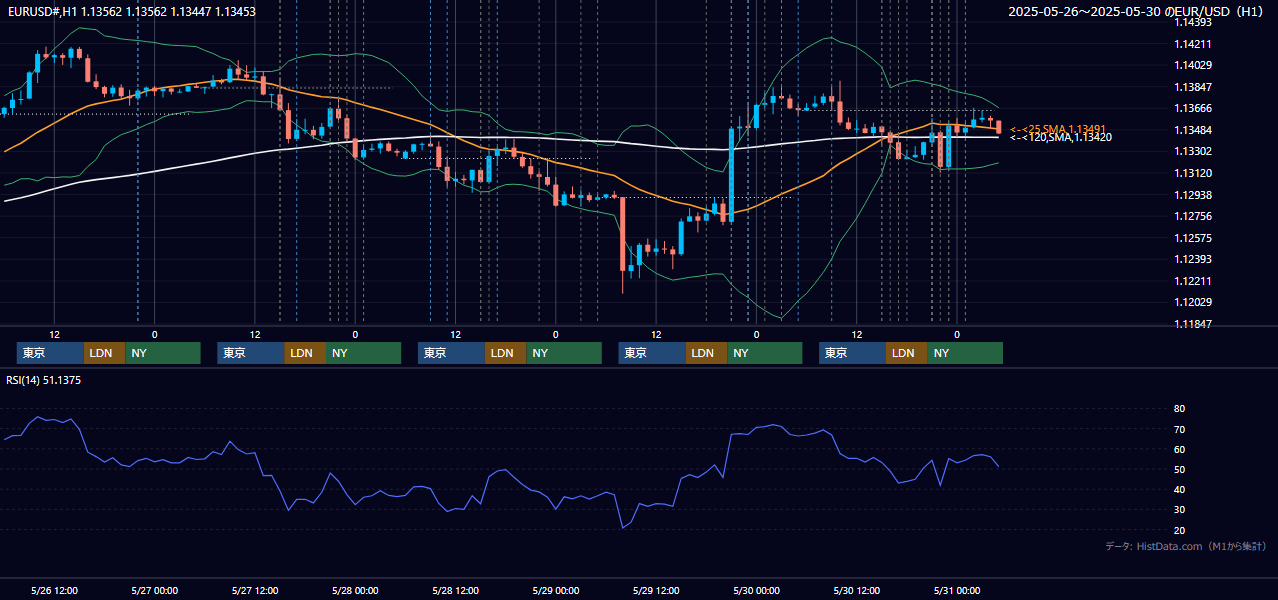
Task: Select the 1.14211 price axis label
Action: click(1192, 44)
